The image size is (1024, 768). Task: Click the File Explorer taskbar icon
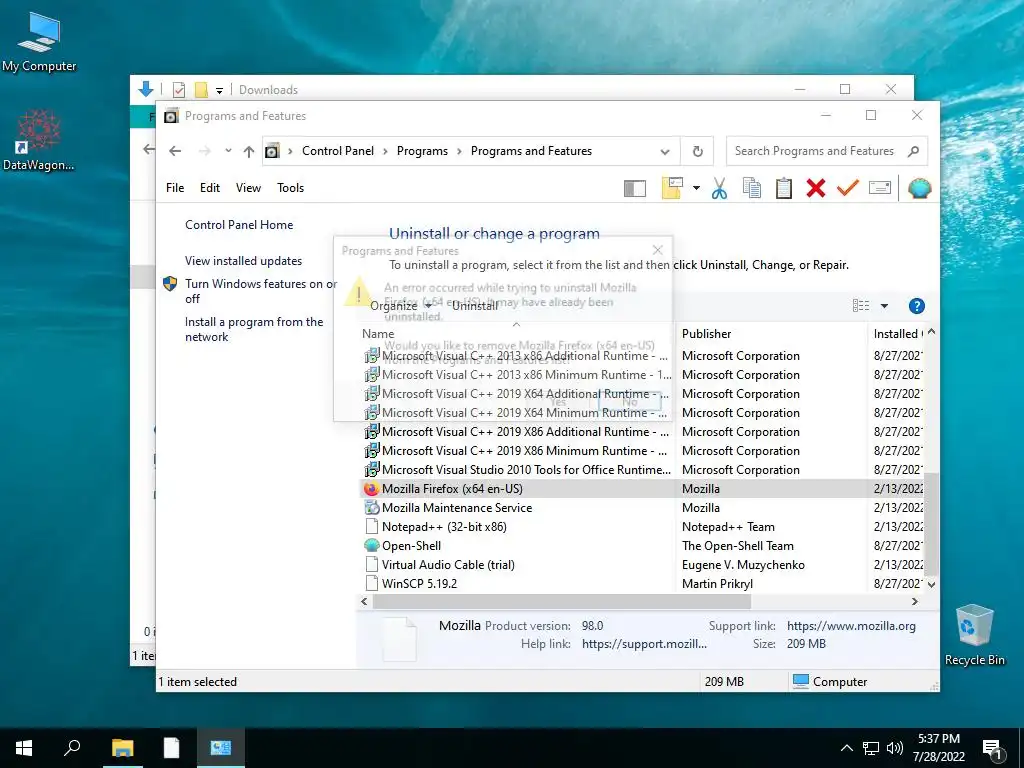122,748
